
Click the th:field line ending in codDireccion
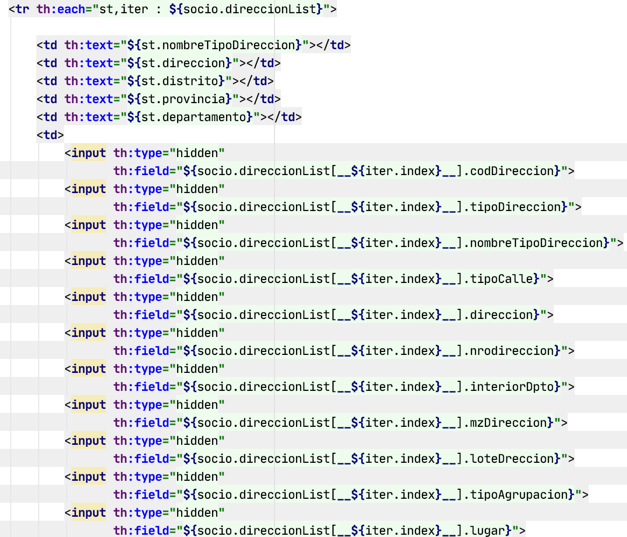pyautogui.click(x=344, y=171)
